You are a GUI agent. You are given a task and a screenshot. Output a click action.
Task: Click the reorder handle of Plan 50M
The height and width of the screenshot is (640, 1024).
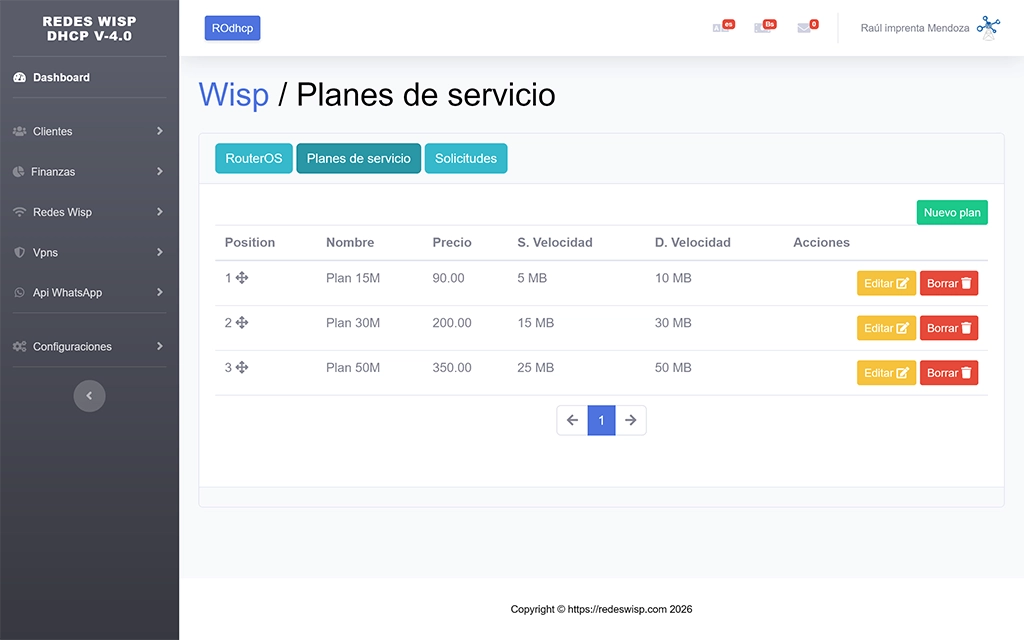point(241,368)
